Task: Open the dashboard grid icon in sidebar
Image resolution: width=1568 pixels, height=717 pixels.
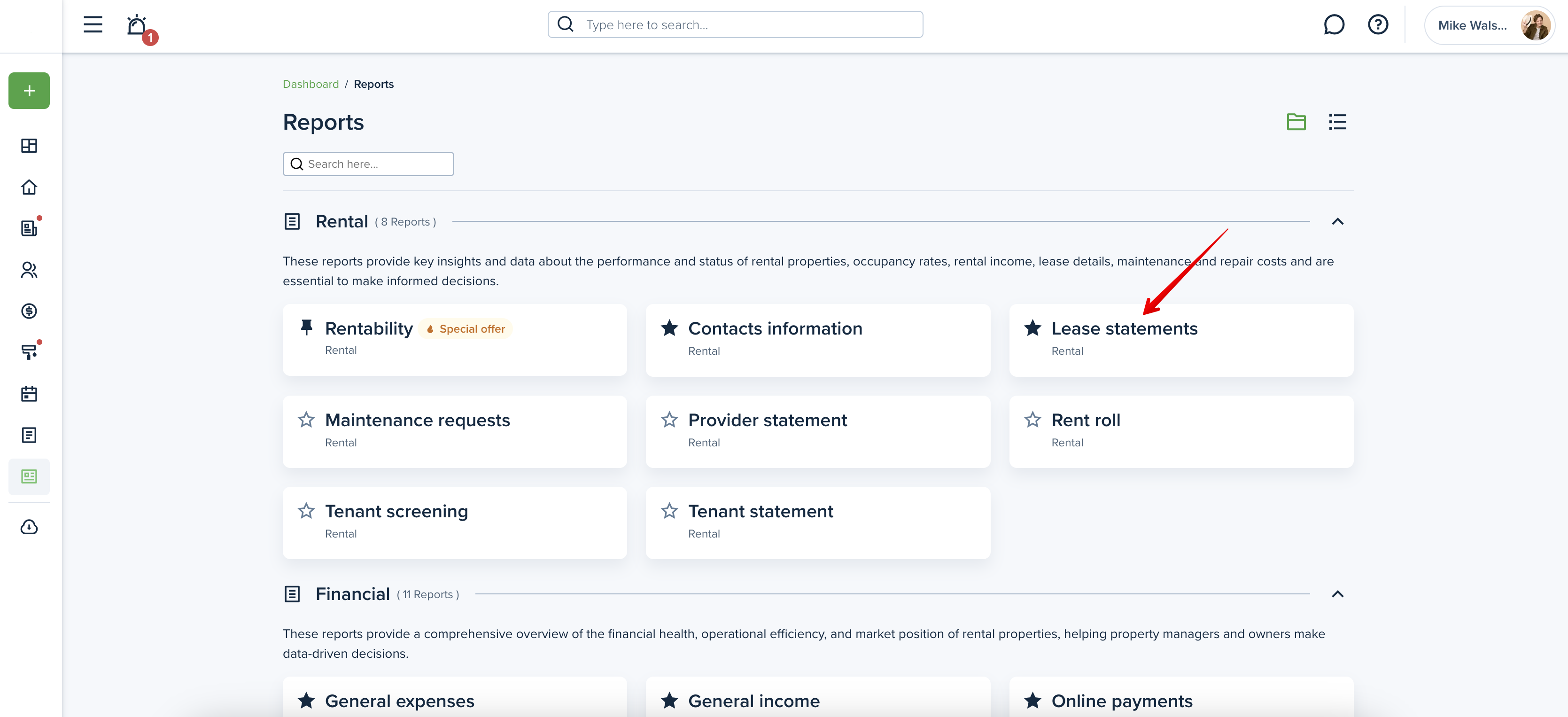Action: coord(29,146)
